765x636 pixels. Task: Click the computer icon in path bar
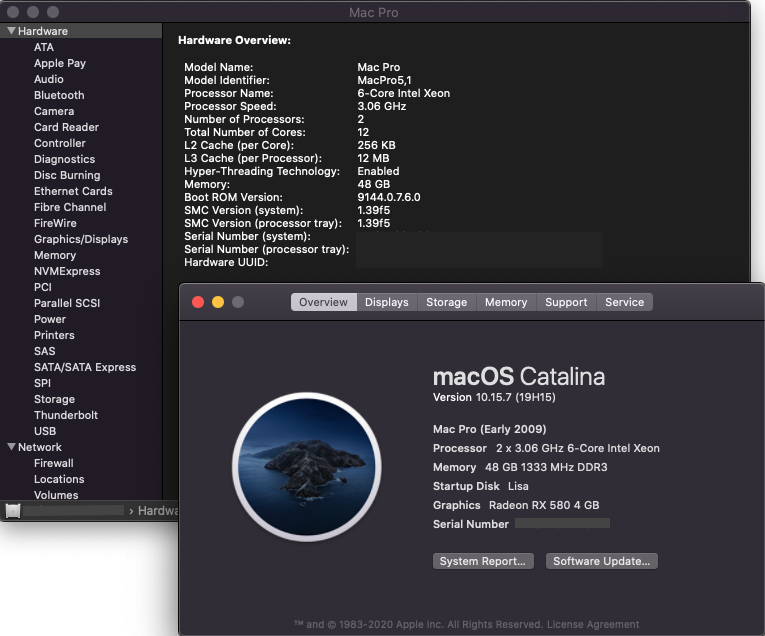[13, 511]
